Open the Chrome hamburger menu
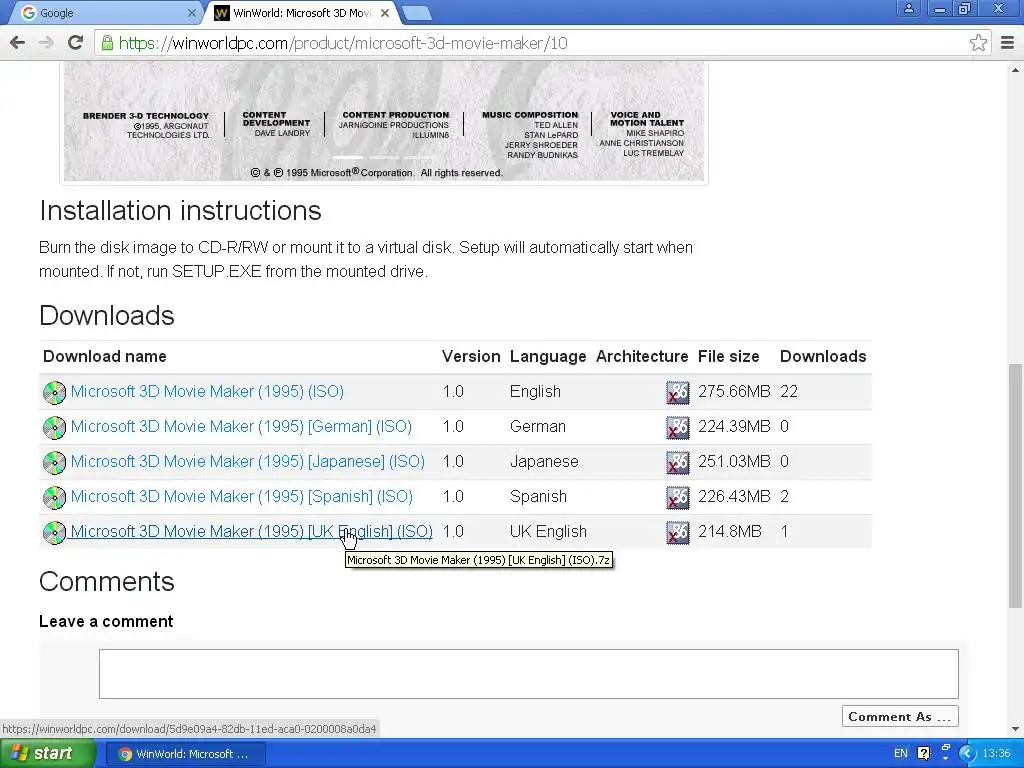The height and width of the screenshot is (768, 1024). [1008, 43]
